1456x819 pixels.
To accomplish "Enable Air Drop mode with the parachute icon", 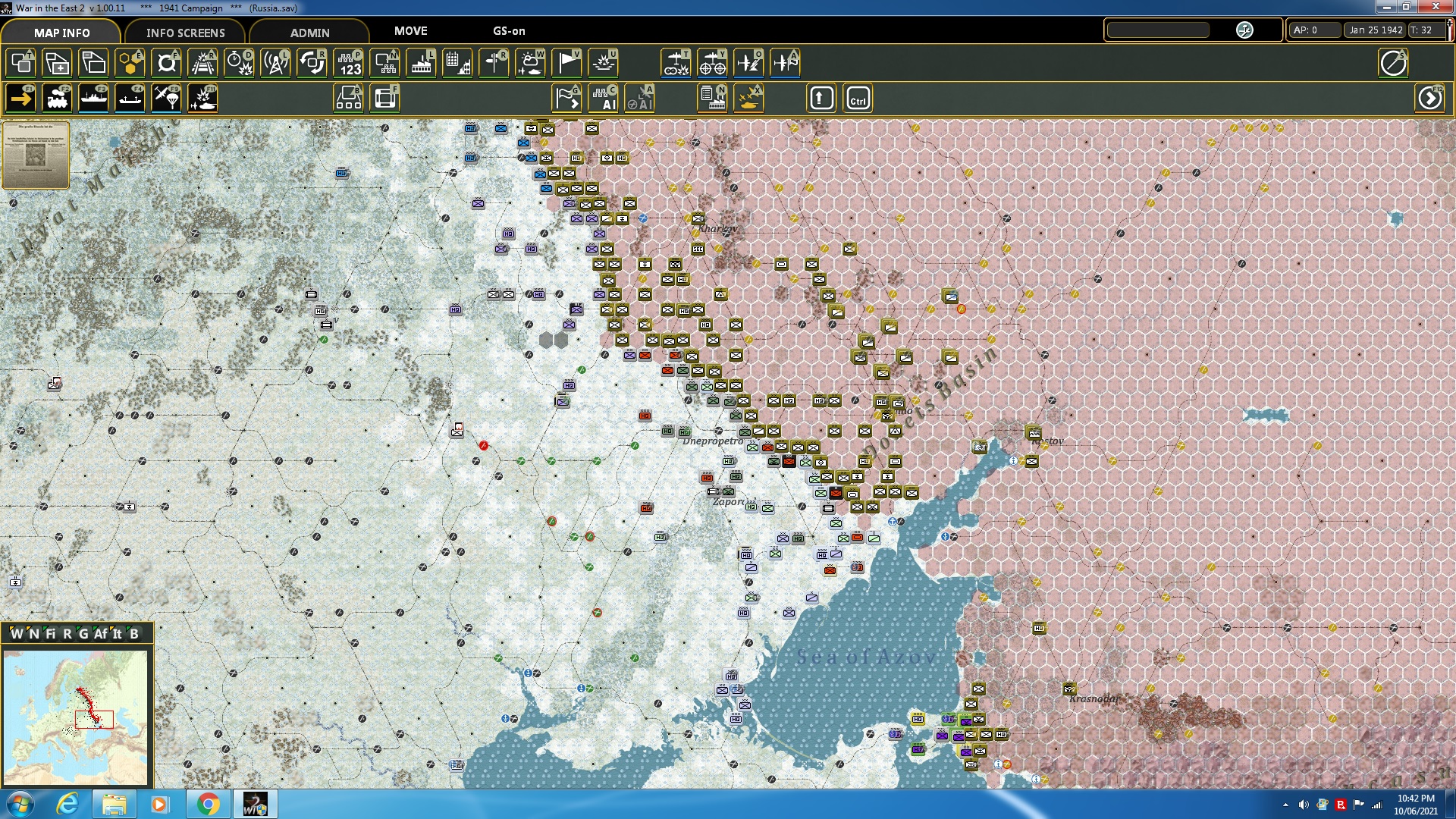I will tap(166, 98).
